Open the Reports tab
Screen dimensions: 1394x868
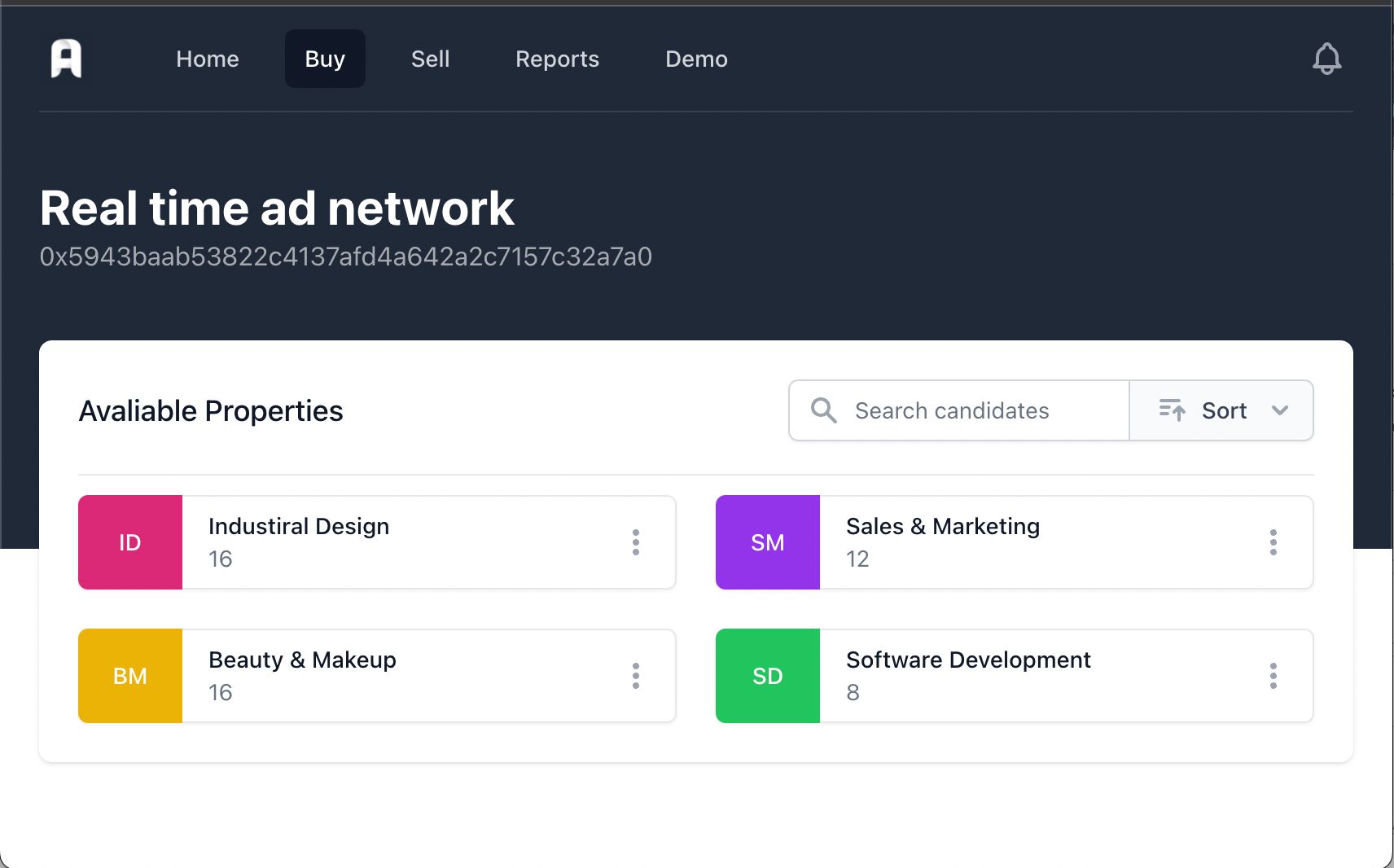(x=557, y=59)
